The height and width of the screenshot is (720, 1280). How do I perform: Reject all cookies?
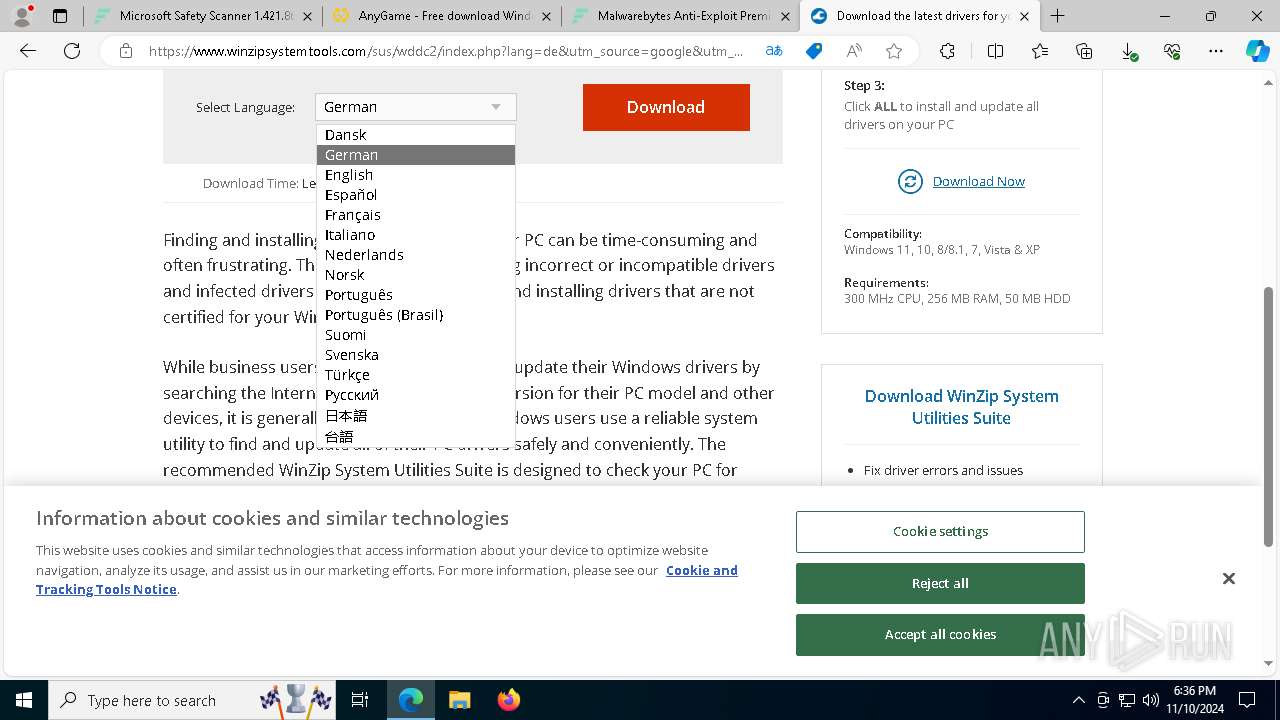pos(940,583)
